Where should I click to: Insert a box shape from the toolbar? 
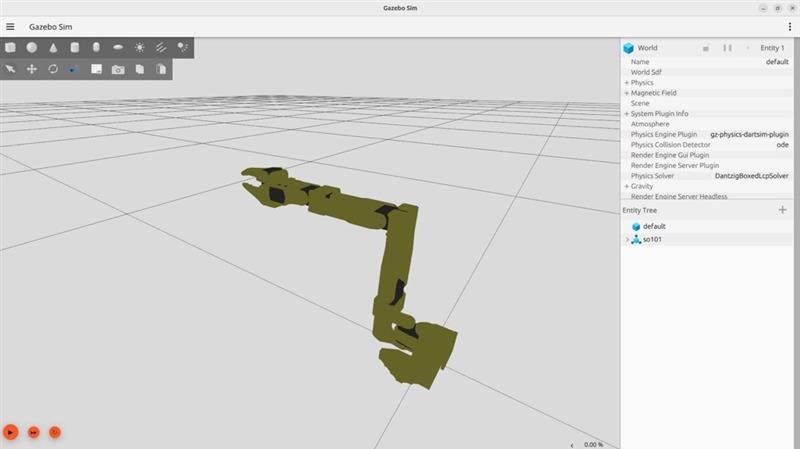[x=10, y=47]
